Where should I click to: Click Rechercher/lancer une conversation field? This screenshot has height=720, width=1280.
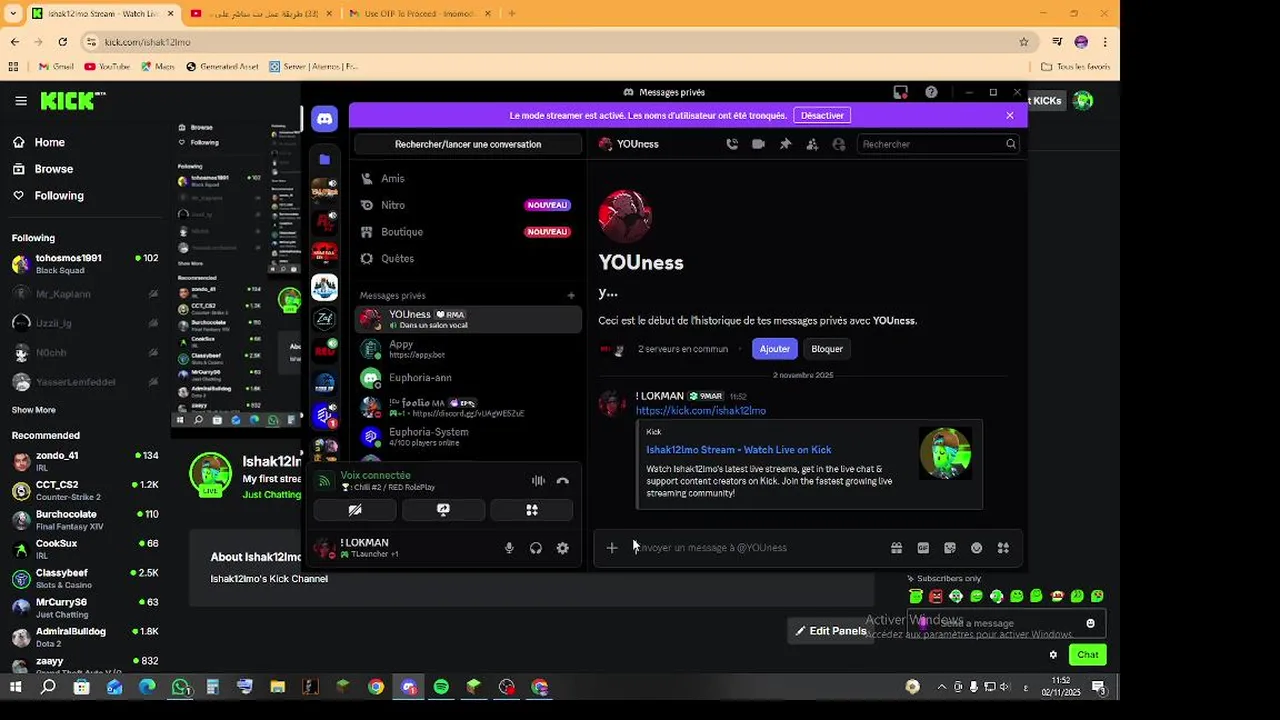468,144
